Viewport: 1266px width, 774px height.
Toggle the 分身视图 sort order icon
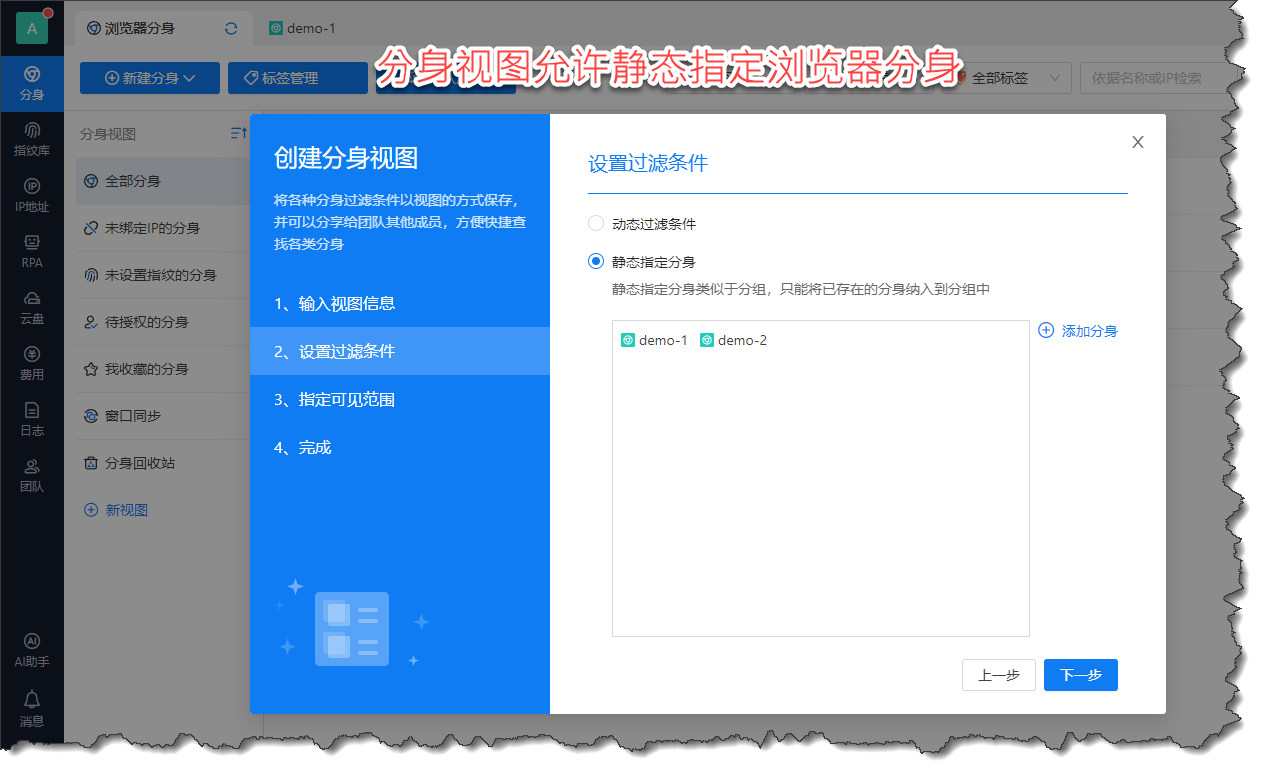coord(238,134)
